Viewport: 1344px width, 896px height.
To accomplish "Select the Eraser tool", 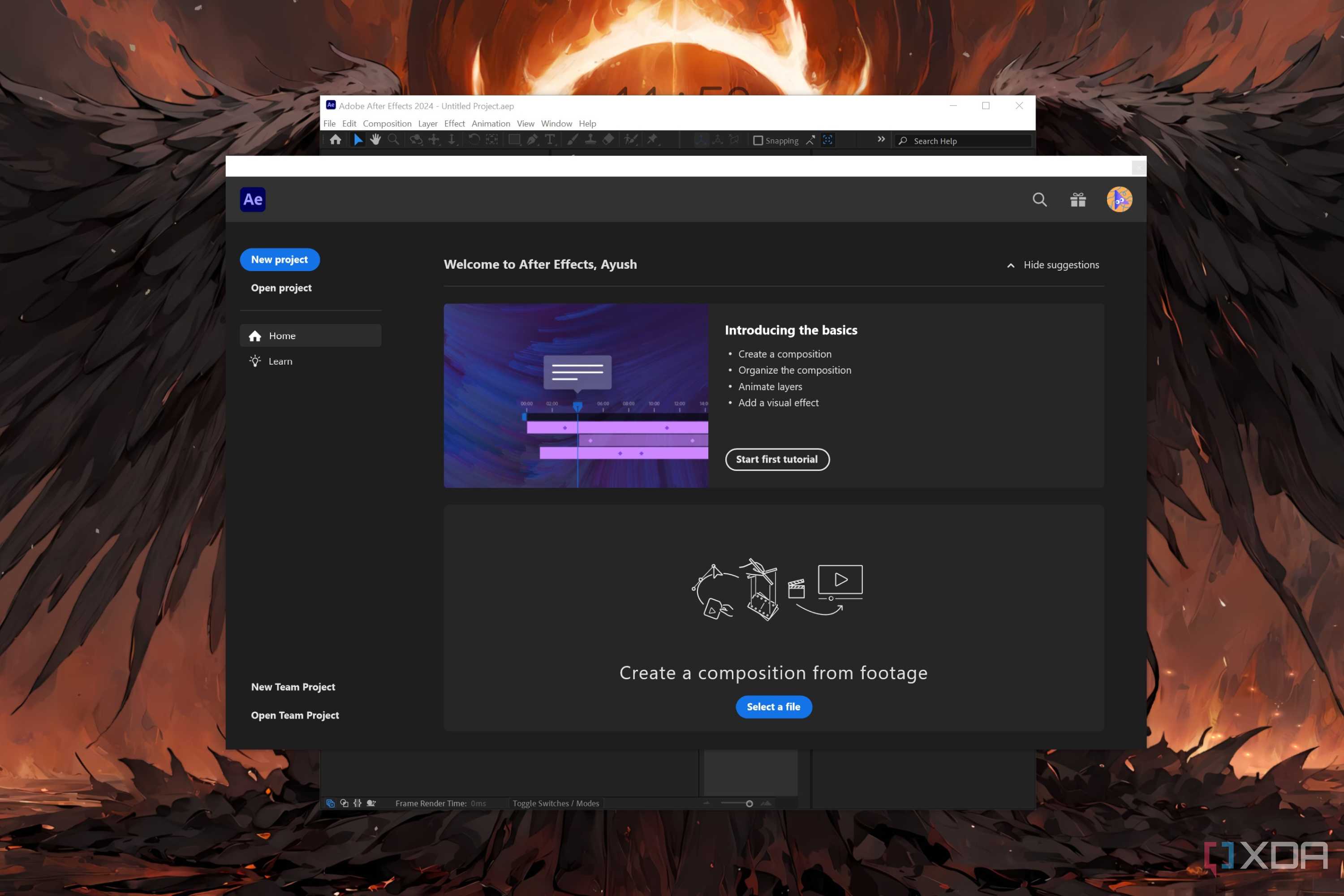I will pos(608,140).
